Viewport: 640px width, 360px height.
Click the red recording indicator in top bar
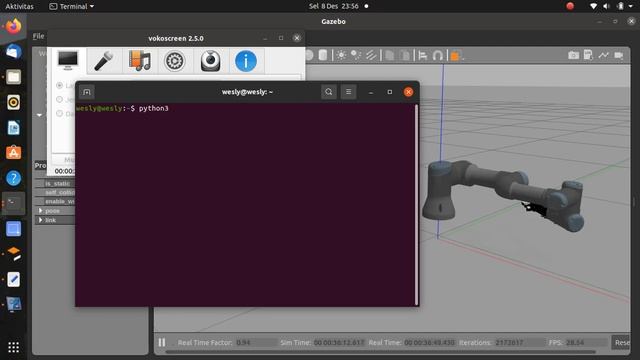[570, 6]
